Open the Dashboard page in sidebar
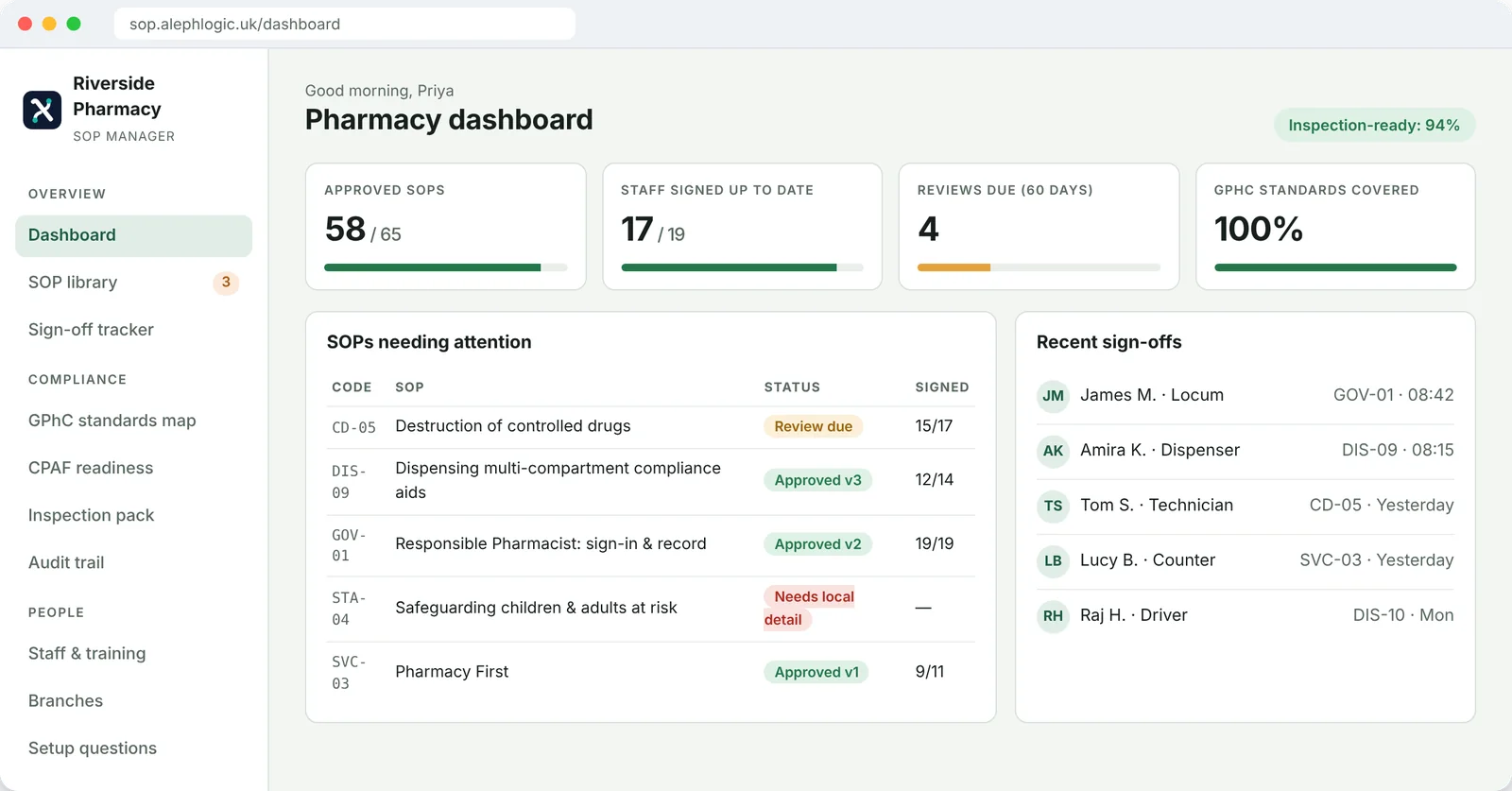Screen dimensions: 1512x791 [x=133, y=235]
